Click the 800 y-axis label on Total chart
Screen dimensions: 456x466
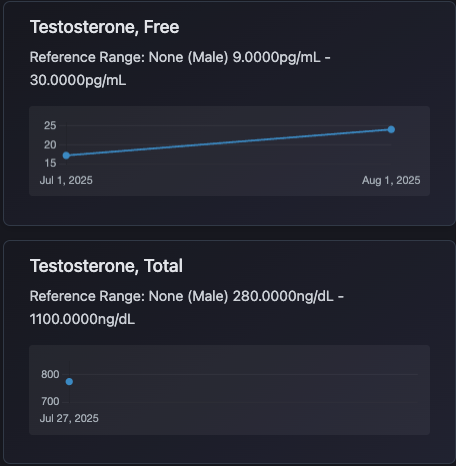pos(50,374)
